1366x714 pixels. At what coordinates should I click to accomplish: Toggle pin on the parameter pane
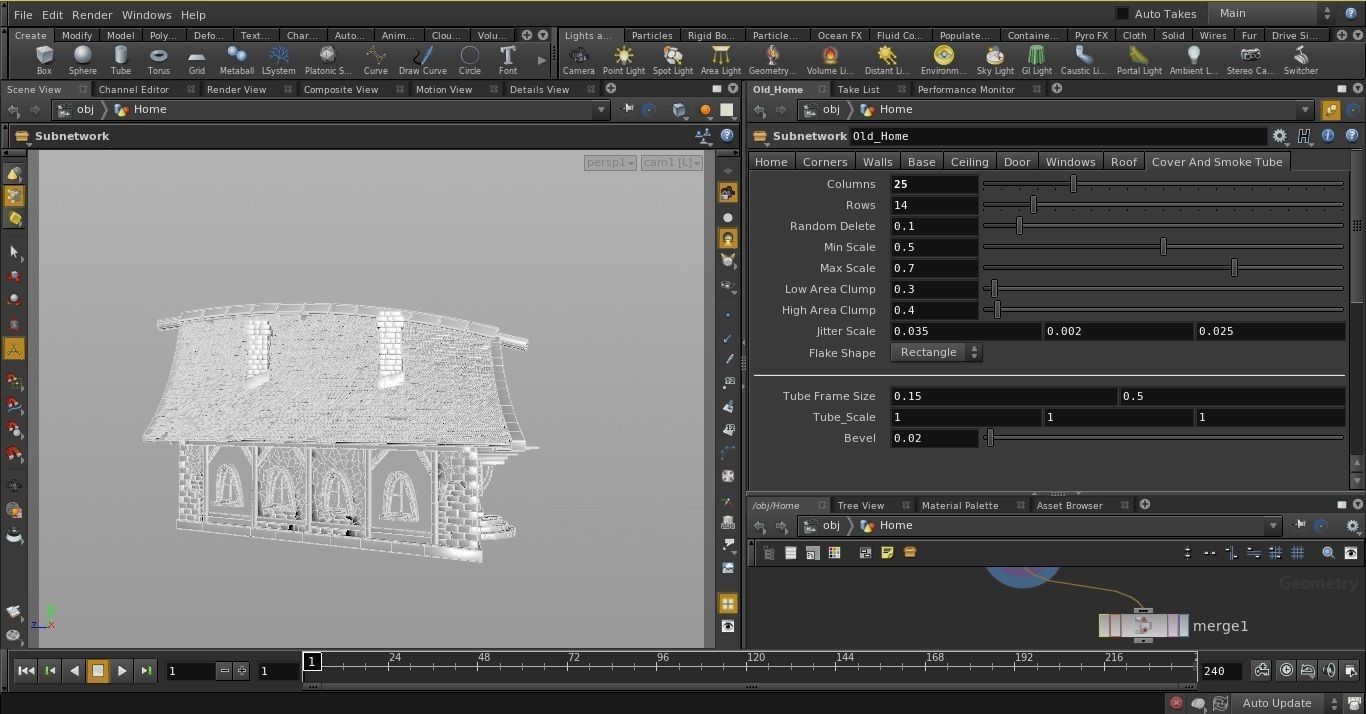point(1331,110)
